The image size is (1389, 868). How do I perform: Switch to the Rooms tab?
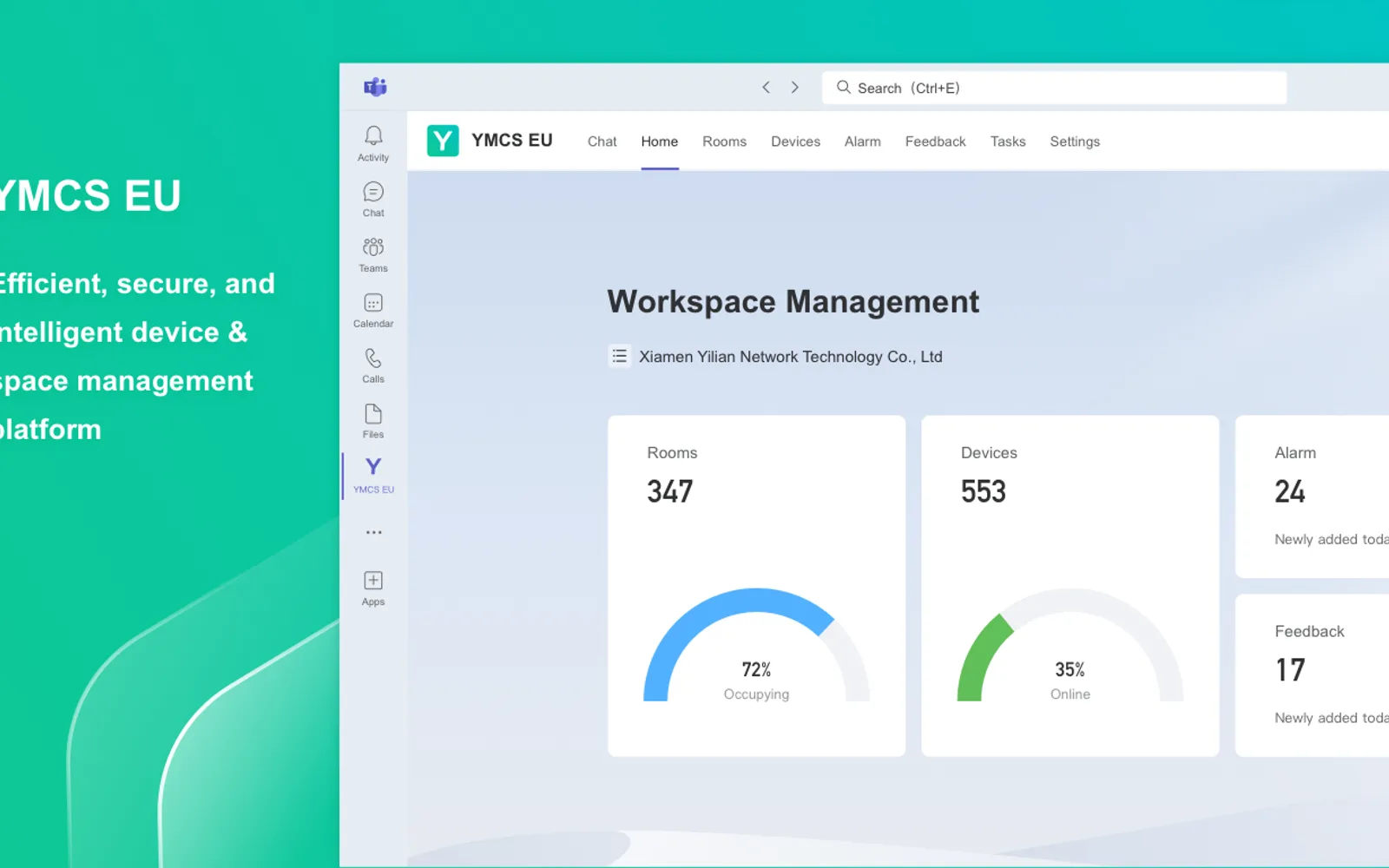(x=724, y=141)
